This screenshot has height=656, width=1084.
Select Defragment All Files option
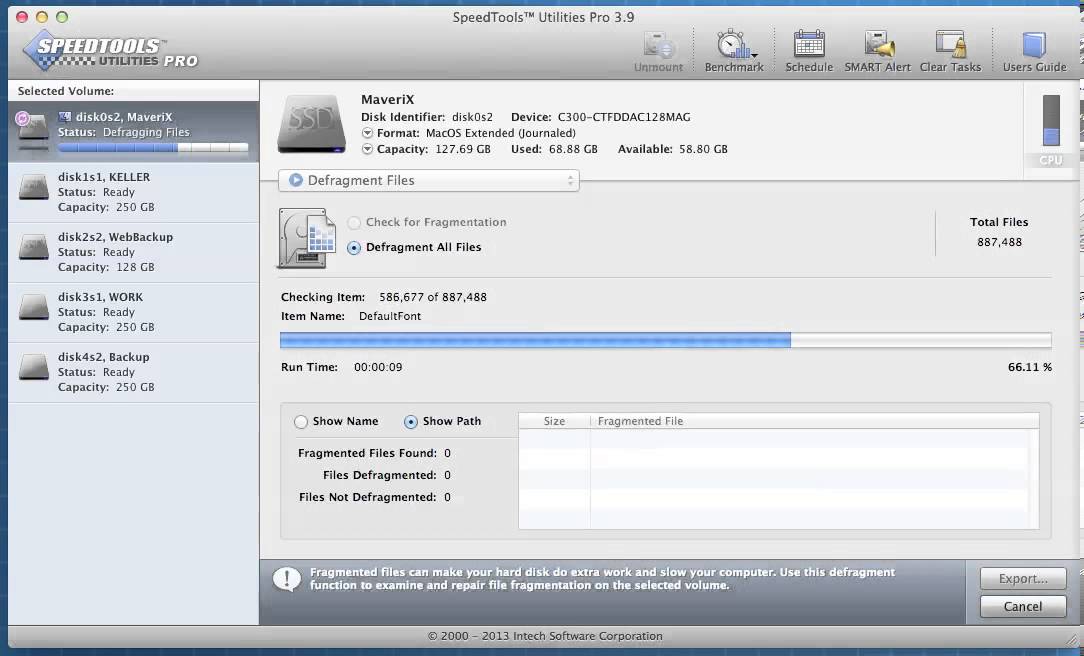click(354, 247)
